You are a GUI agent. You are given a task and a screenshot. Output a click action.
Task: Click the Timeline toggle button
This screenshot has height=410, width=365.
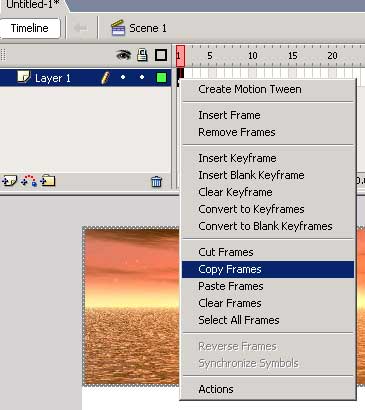30,28
